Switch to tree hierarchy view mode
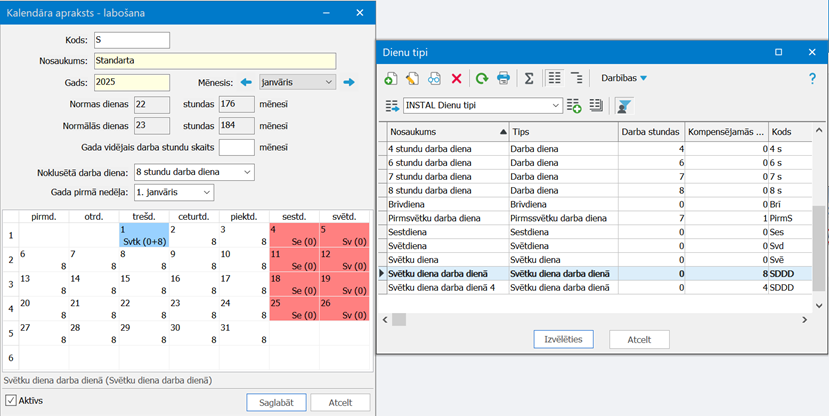Image resolution: width=829 pixels, height=416 pixels. coord(576,78)
